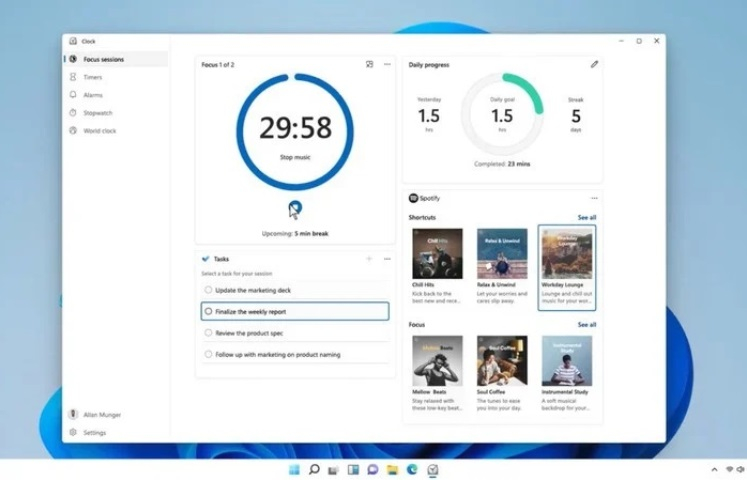Image resolution: width=747 pixels, height=480 pixels.
Task: Click the plus icon to add a task
Action: (x=369, y=259)
